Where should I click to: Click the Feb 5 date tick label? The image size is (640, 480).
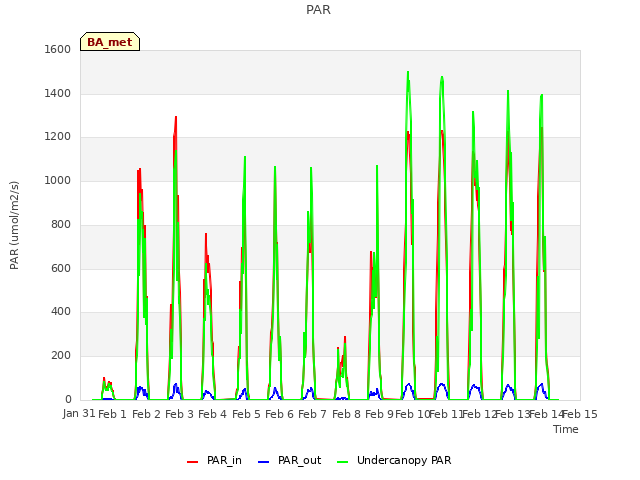pos(246,414)
